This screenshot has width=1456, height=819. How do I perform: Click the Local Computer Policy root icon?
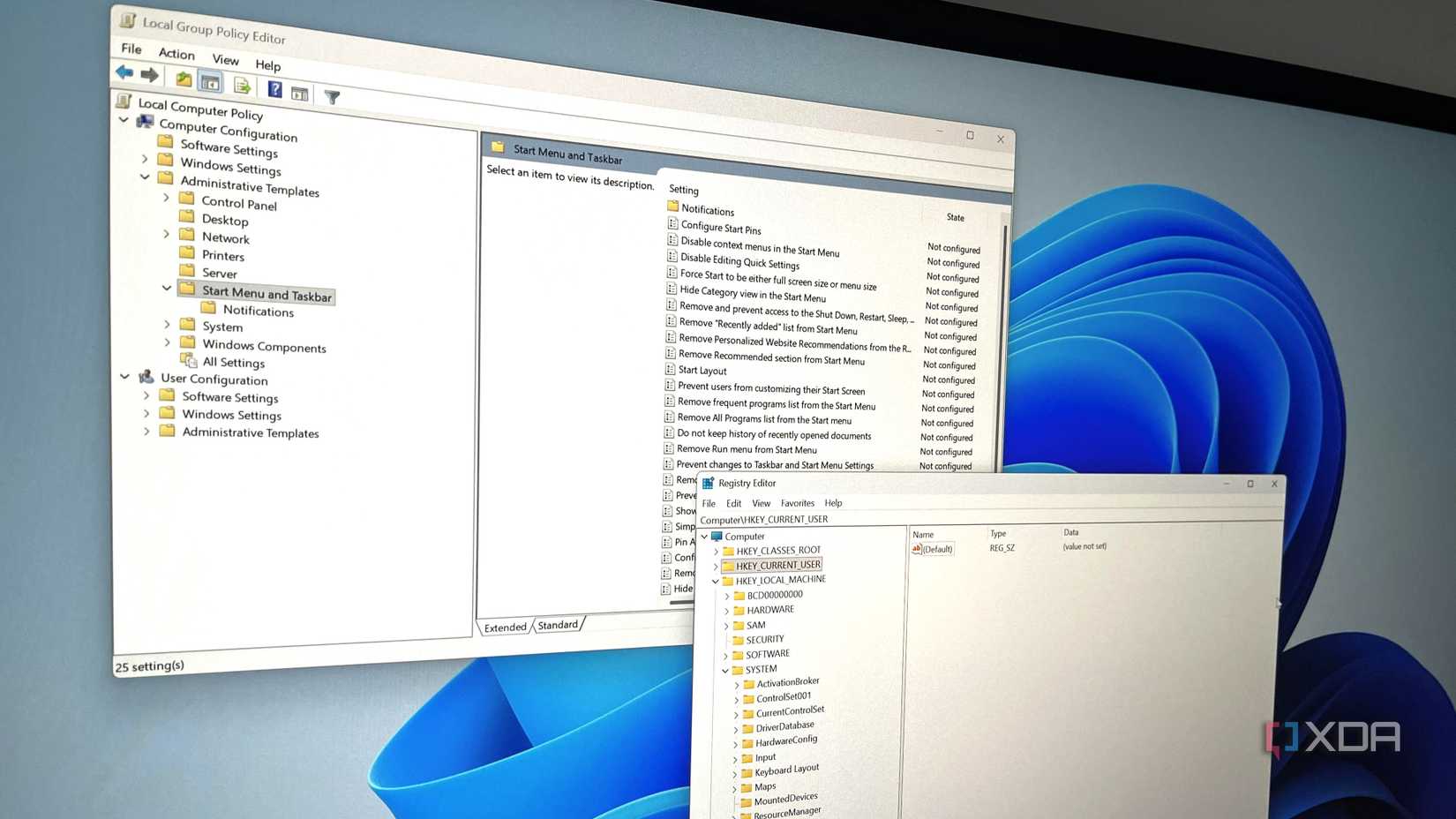(x=124, y=101)
